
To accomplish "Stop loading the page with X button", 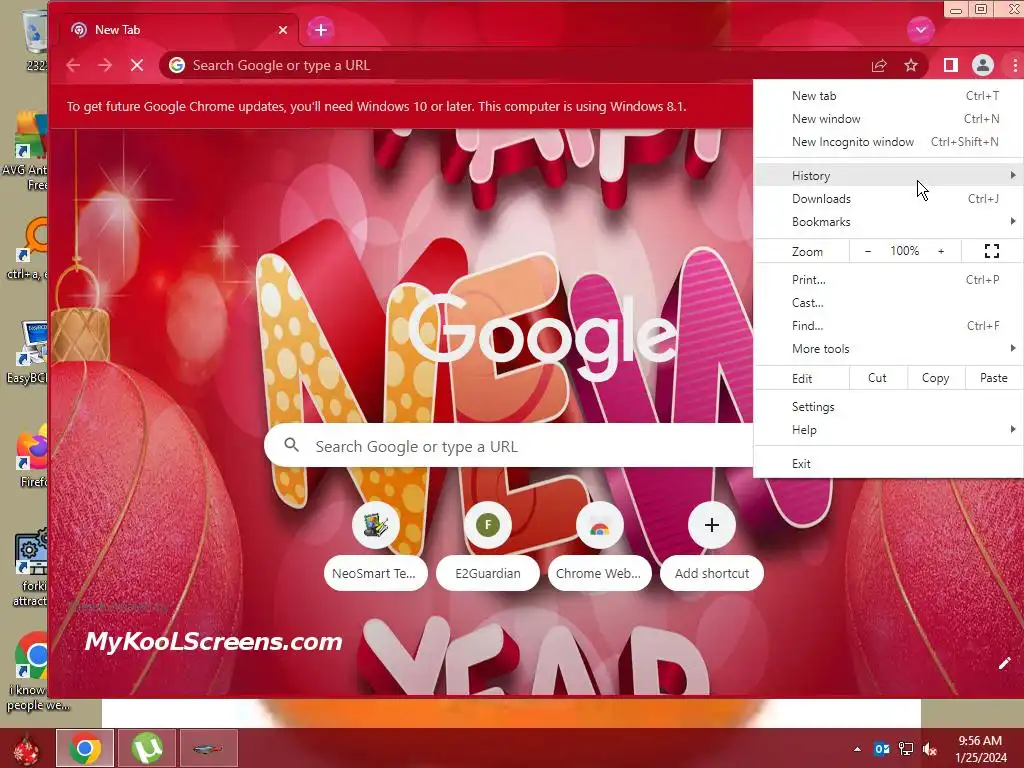I will pos(136,65).
